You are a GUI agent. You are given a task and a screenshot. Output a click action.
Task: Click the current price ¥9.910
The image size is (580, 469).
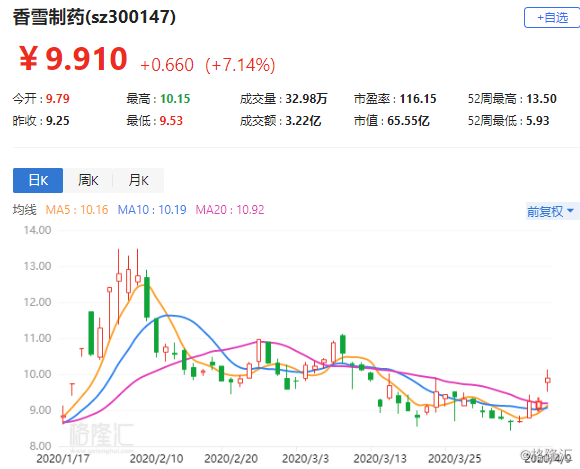coord(73,59)
